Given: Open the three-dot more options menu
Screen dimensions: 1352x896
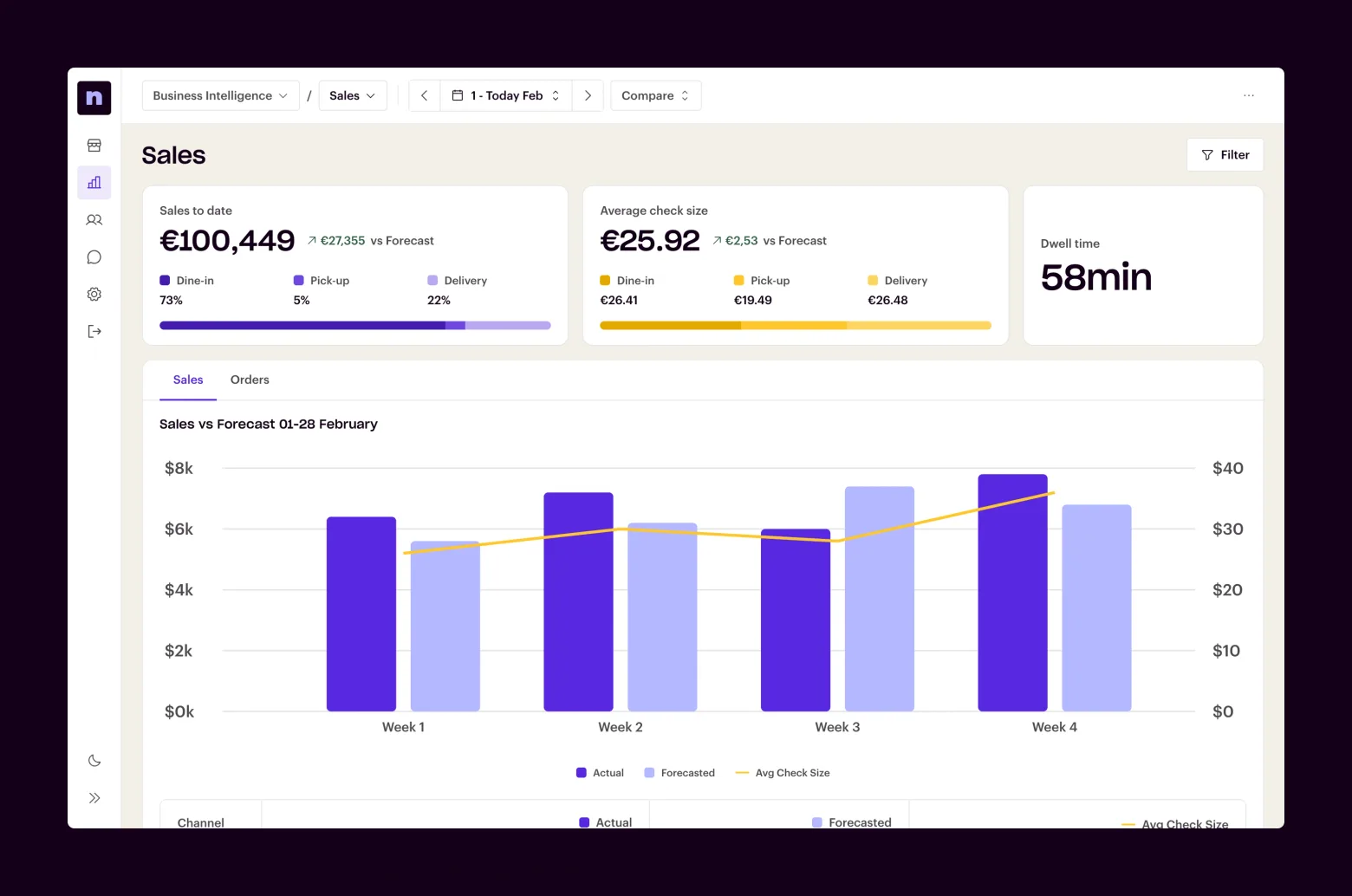Looking at the screenshot, I should point(1249,95).
